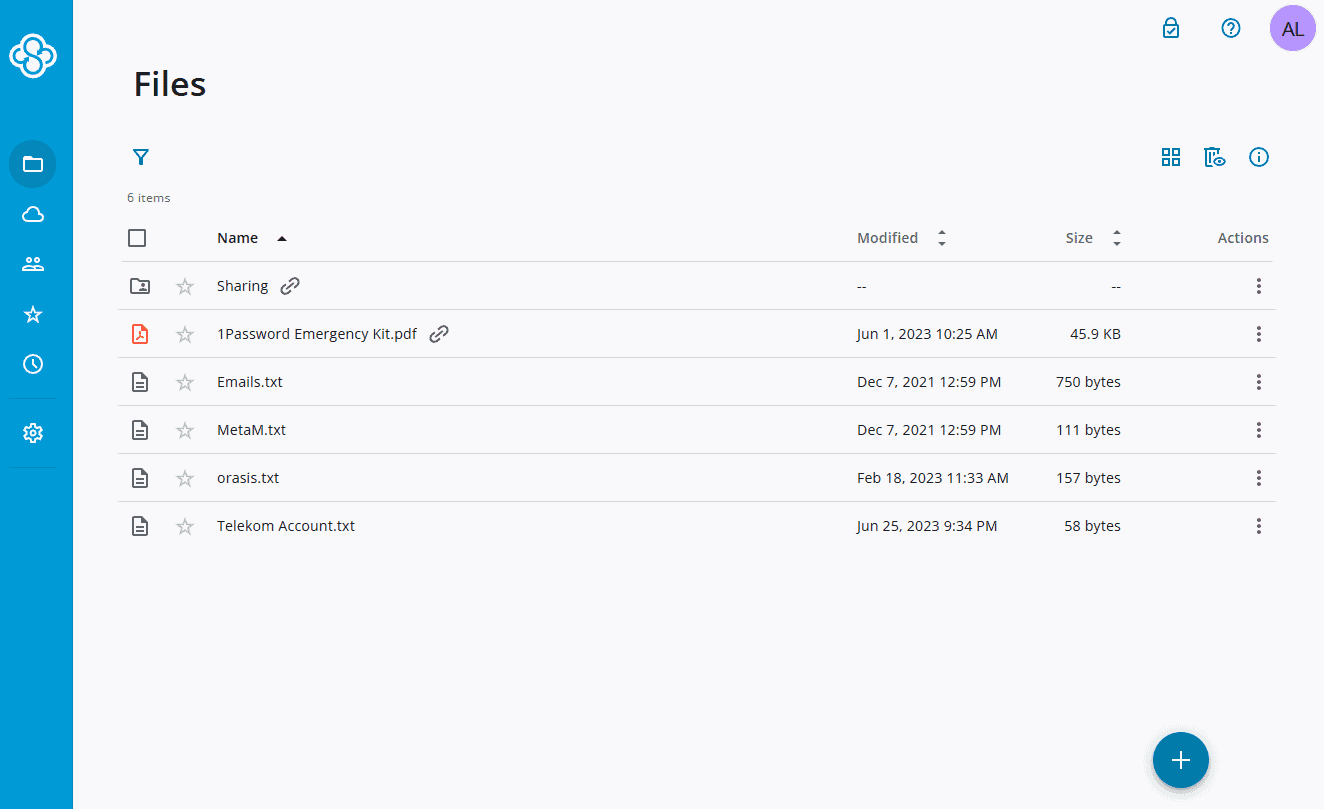Click the PDF icon of 1Password Emergency Kit

[140, 334]
